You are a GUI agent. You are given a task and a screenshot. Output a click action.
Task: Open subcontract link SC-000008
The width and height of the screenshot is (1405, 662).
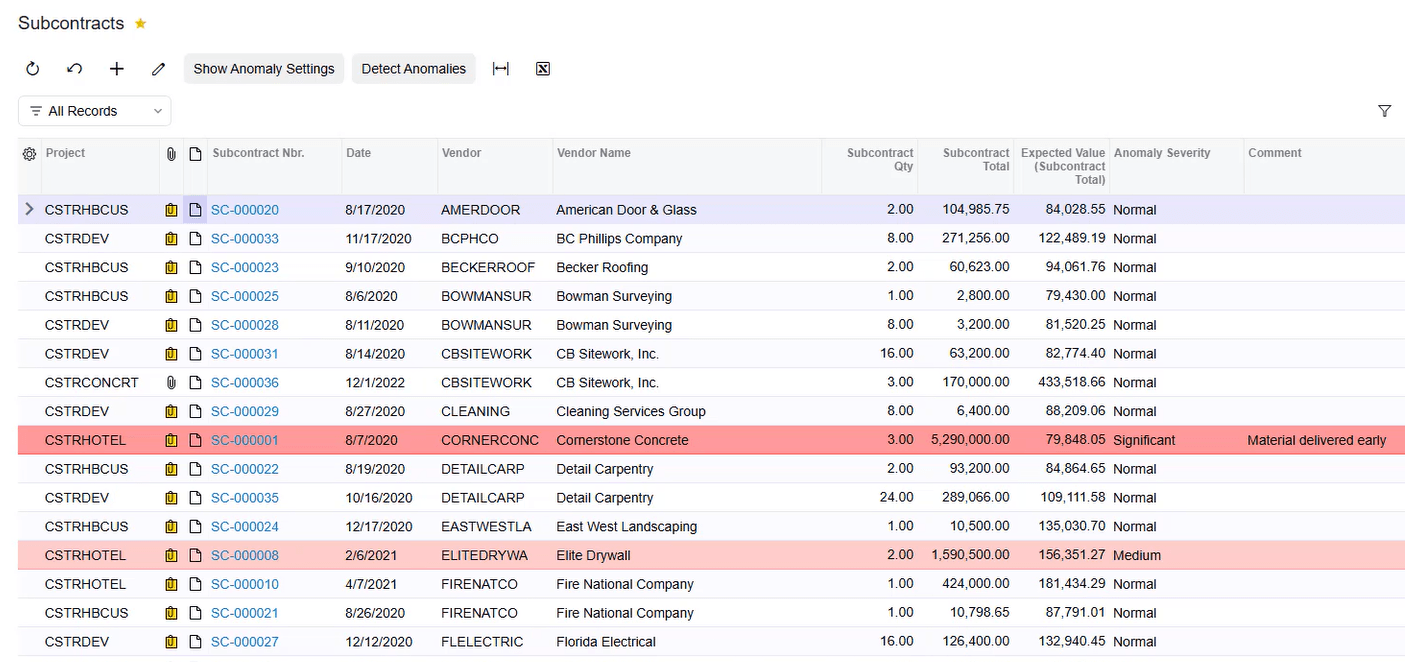click(x=245, y=556)
